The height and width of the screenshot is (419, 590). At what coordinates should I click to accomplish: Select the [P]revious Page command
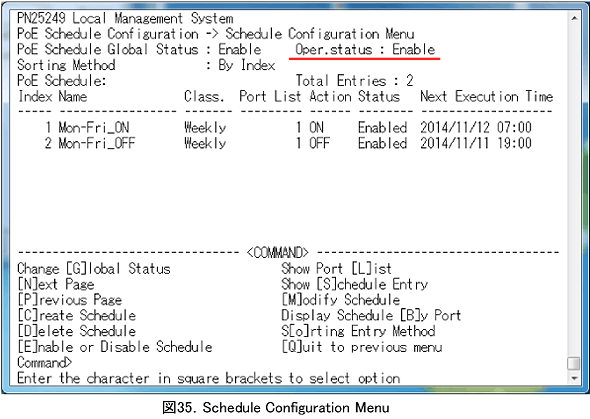pos(70,300)
